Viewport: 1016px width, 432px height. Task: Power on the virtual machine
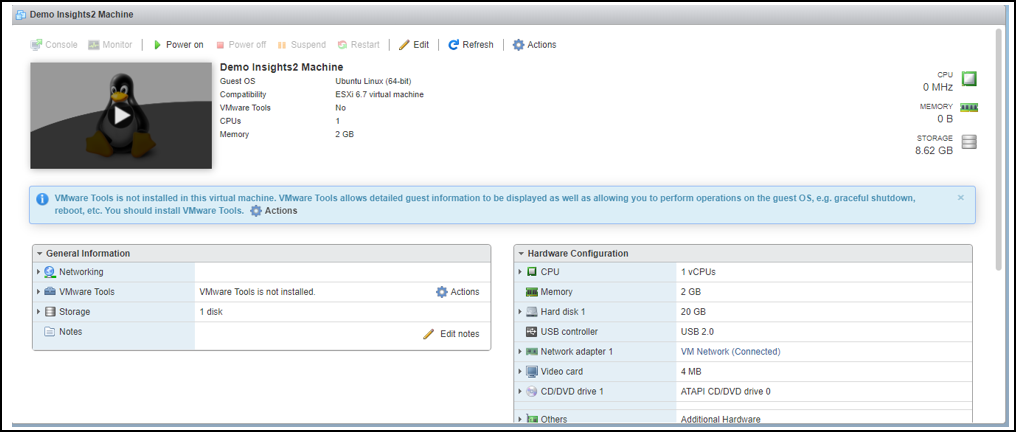[x=178, y=45]
